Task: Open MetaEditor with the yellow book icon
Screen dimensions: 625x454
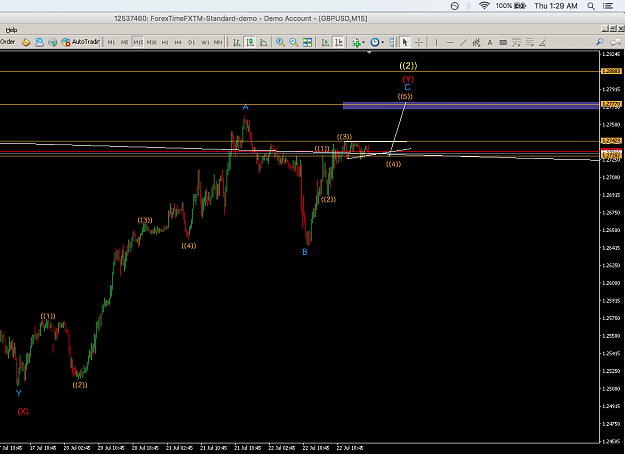Action: point(26,42)
